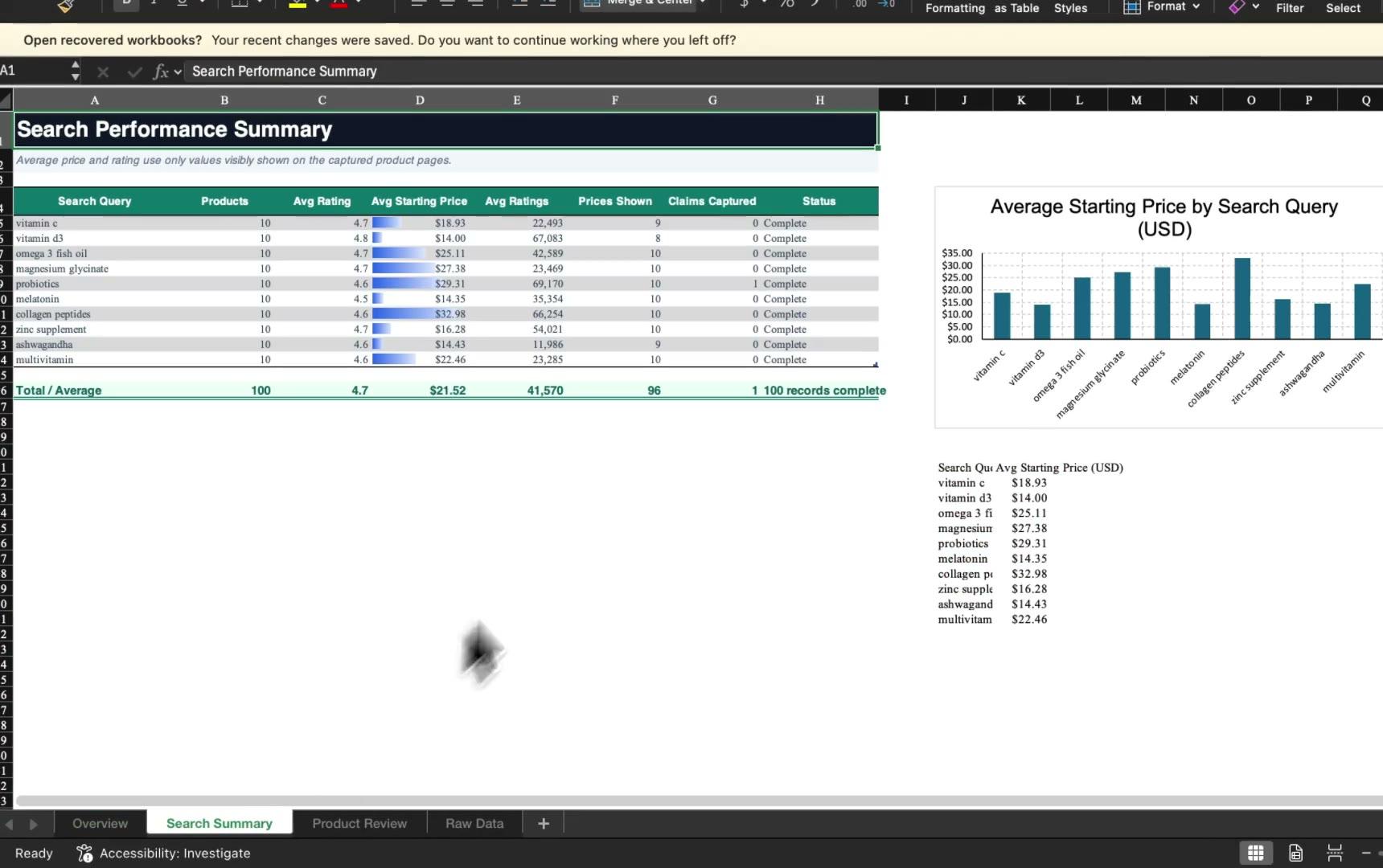Click the Format cells grid icon
The width and height of the screenshot is (1383, 868).
(x=1131, y=7)
